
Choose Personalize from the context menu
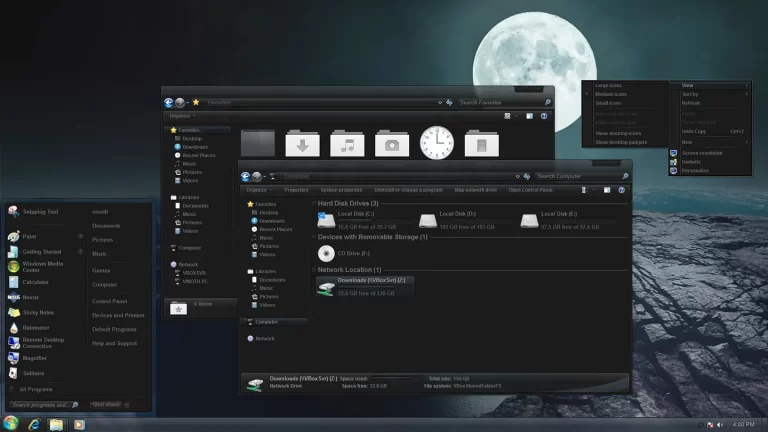[694, 170]
